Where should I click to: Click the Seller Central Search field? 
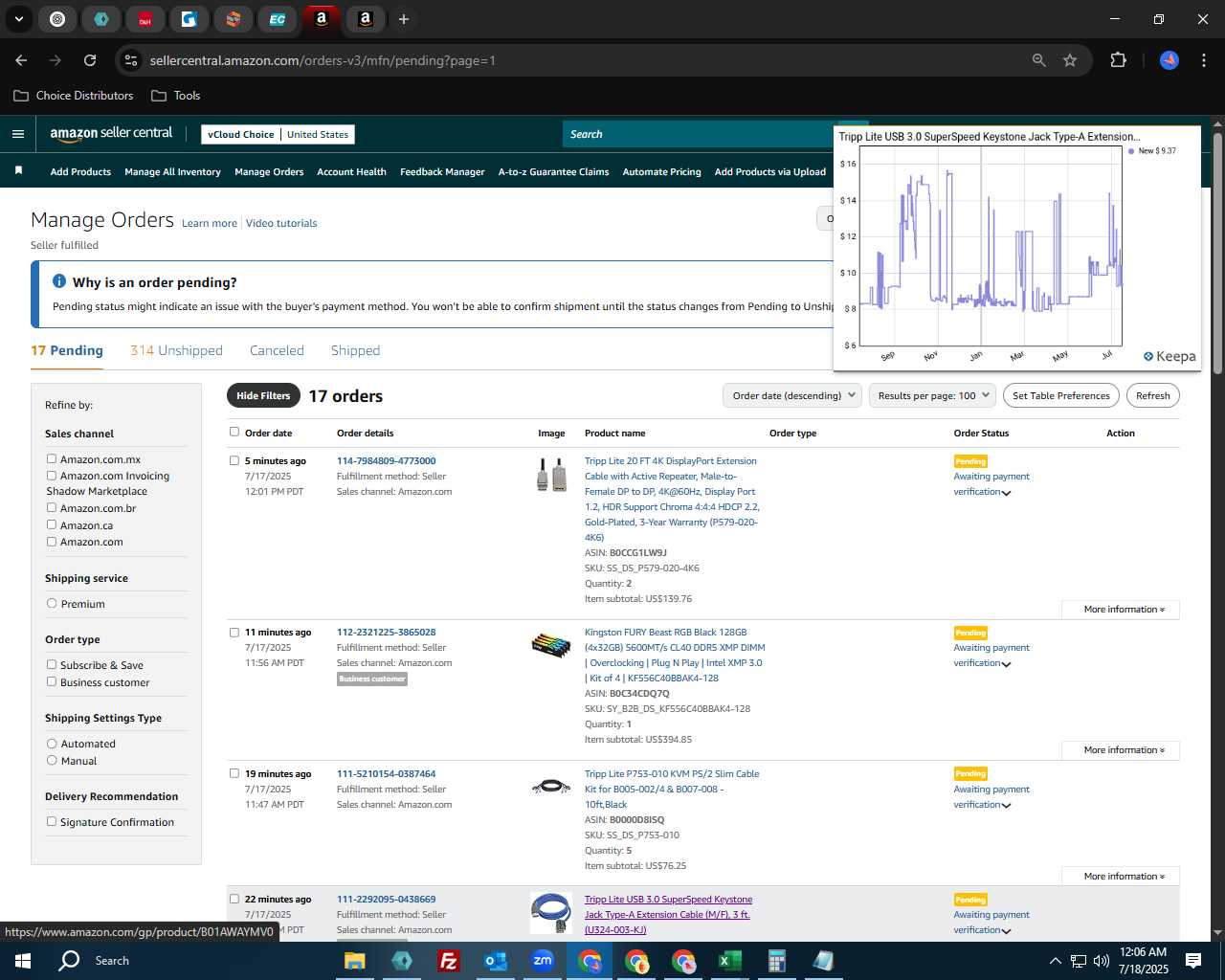point(699,135)
